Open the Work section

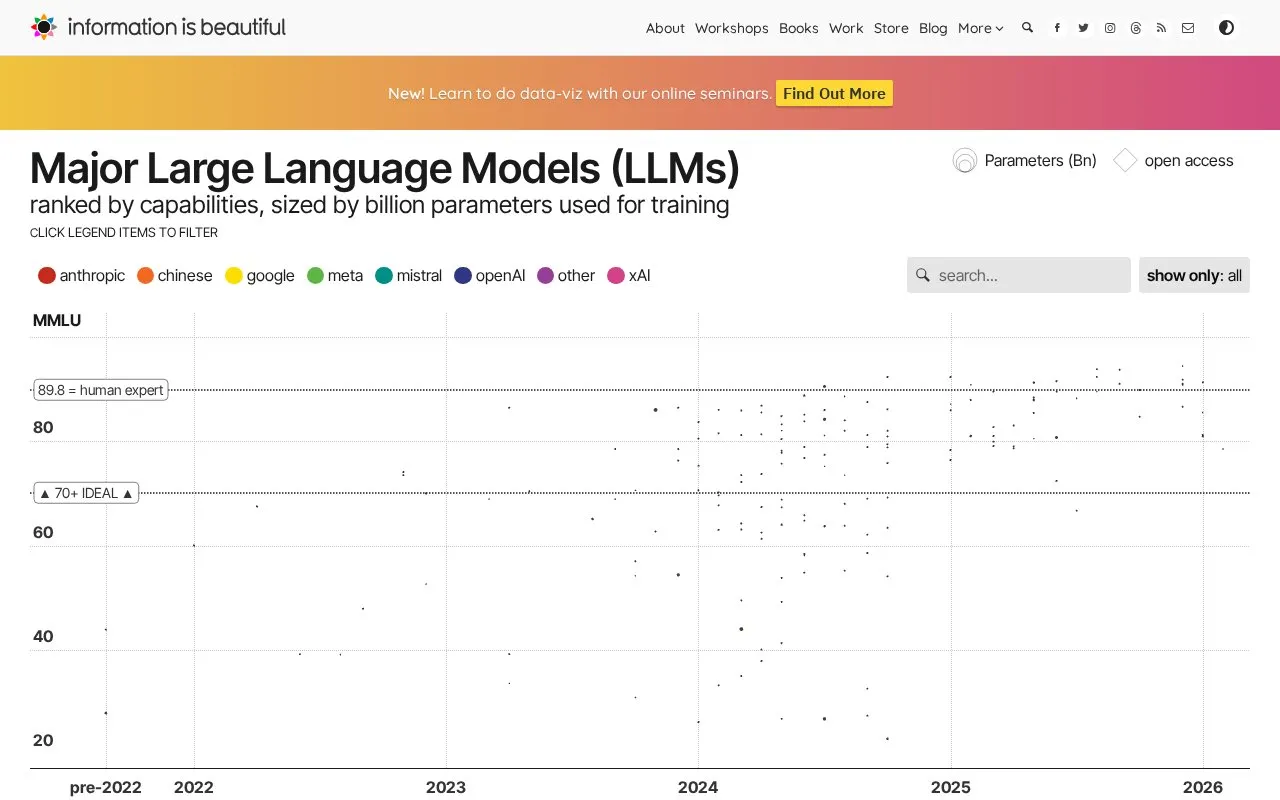[846, 28]
